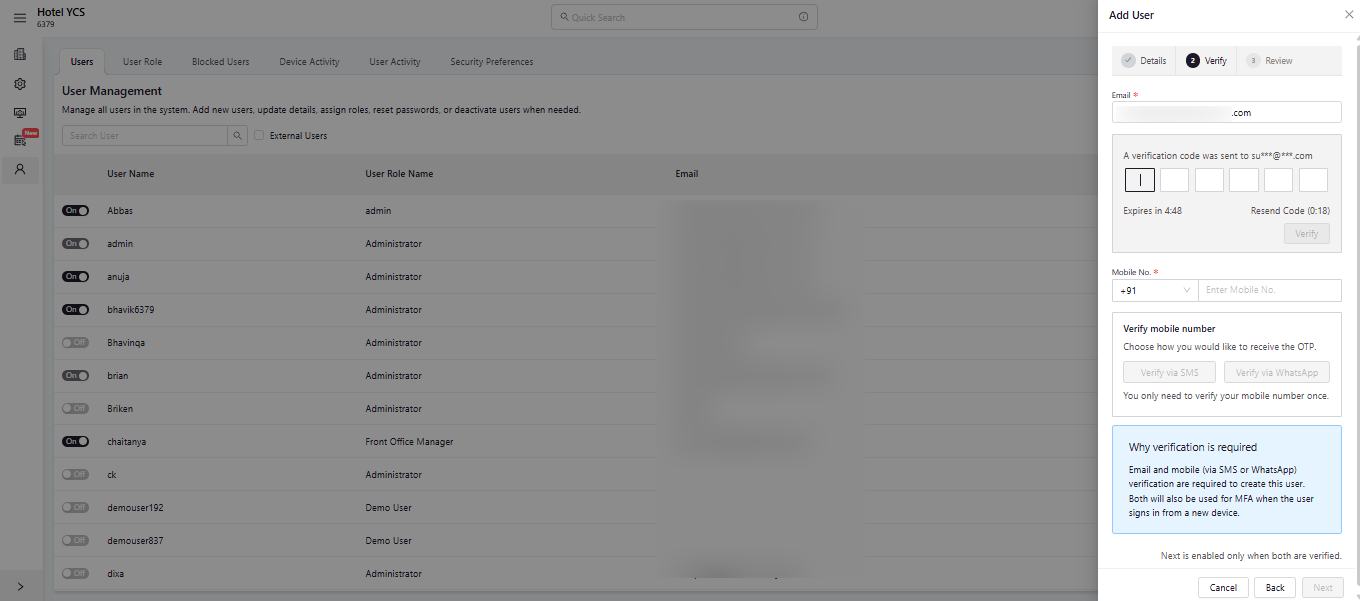Click Verify via WhatsApp button

tap(1277, 372)
